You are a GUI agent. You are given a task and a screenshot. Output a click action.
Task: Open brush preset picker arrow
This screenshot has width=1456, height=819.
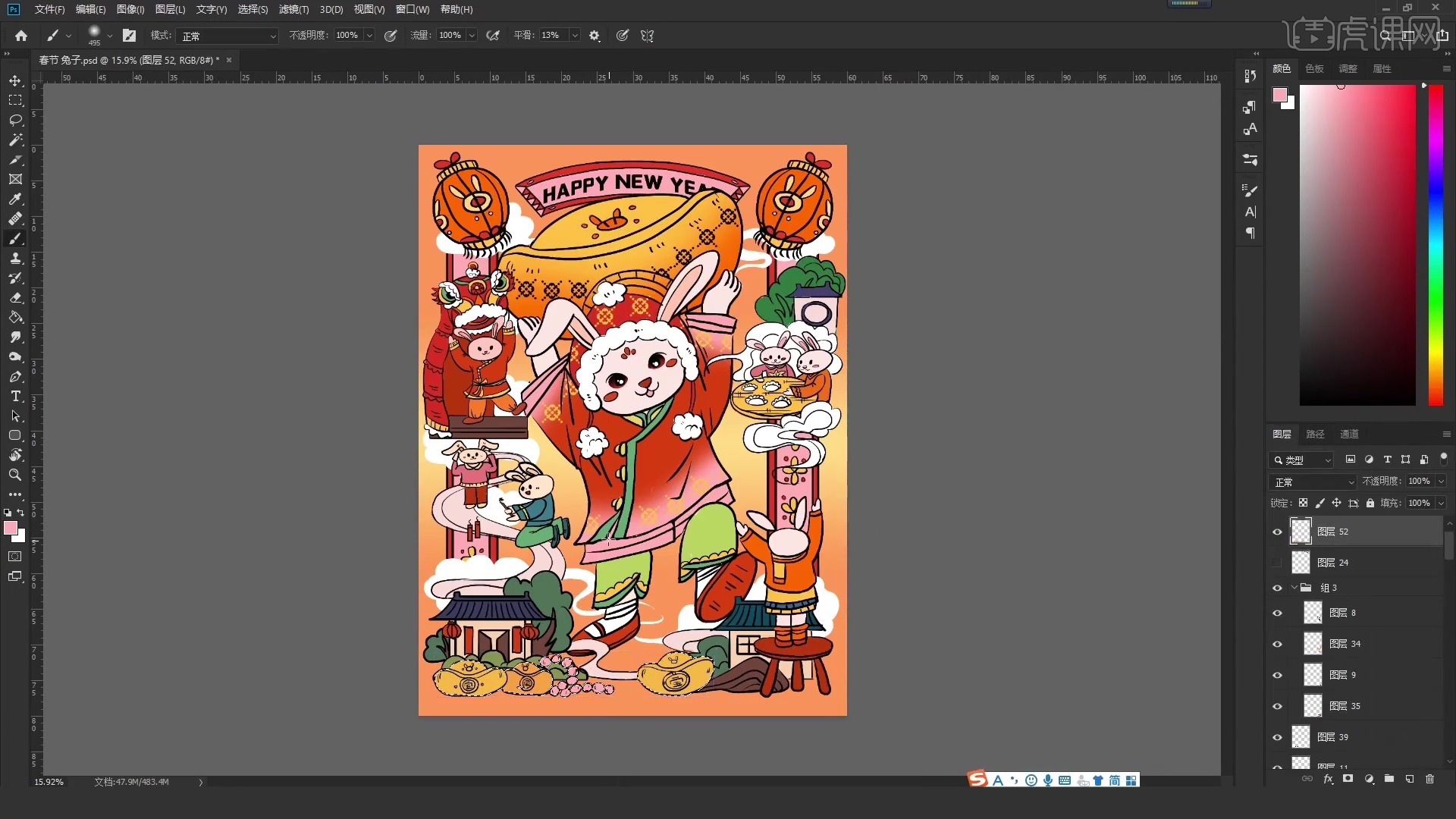click(x=110, y=36)
